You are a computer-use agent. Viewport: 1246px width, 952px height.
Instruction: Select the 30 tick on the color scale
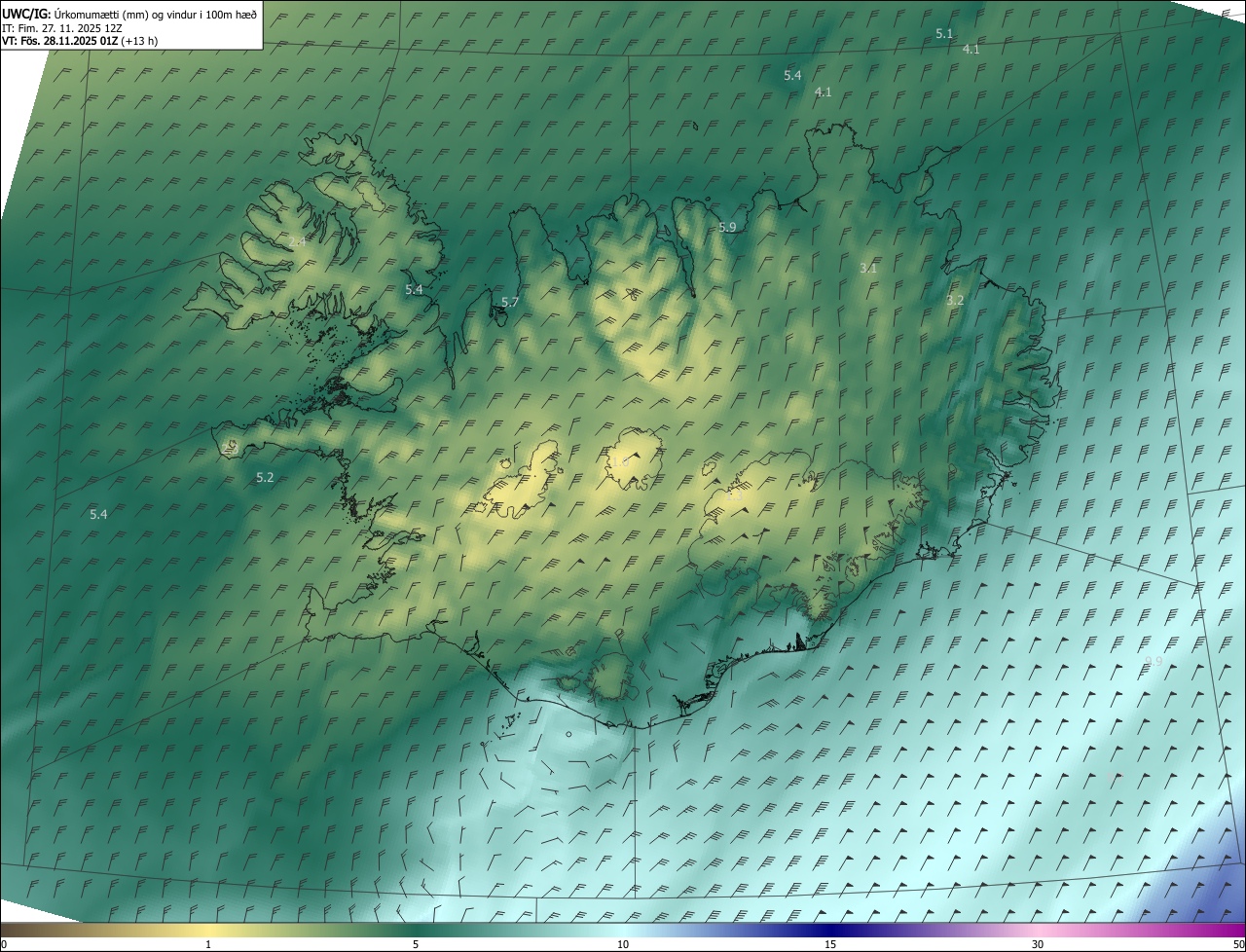(x=1038, y=944)
